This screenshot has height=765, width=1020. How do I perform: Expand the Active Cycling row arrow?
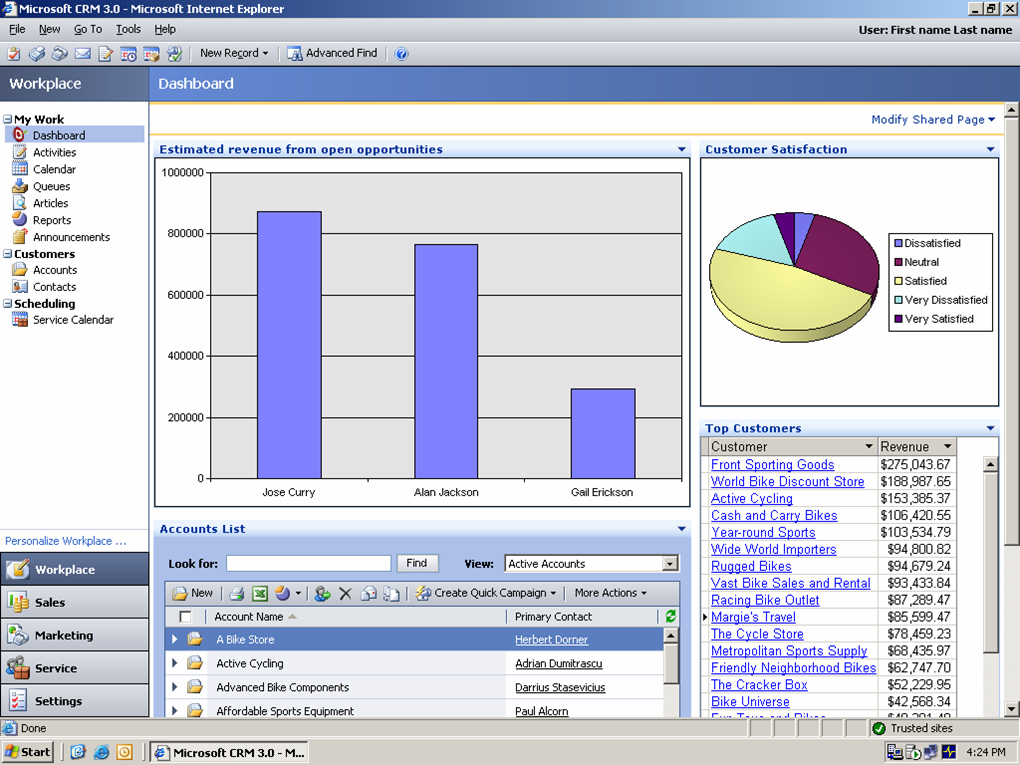point(175,664)
